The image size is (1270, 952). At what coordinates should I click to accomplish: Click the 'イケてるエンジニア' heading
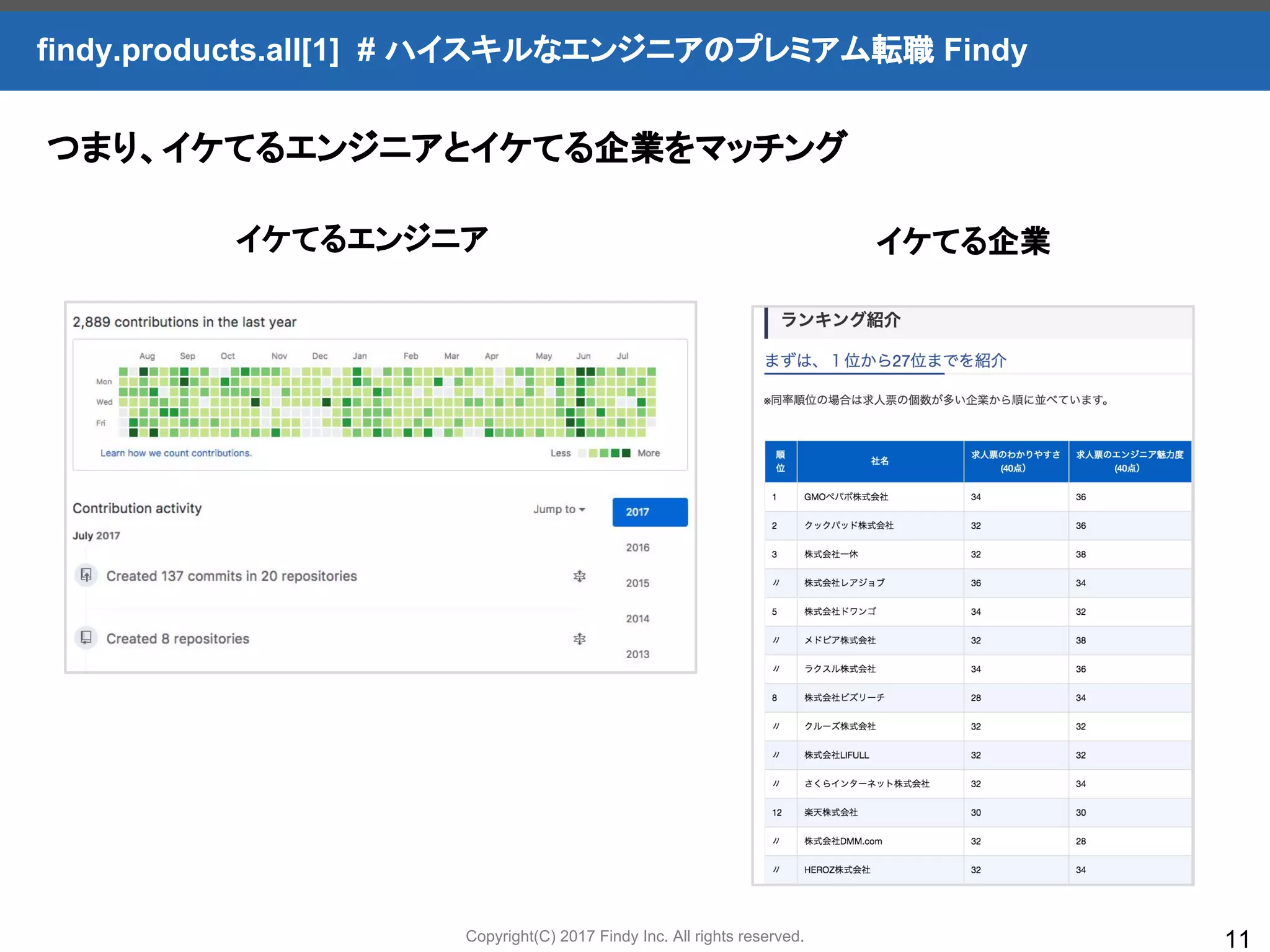click(362, 240)
